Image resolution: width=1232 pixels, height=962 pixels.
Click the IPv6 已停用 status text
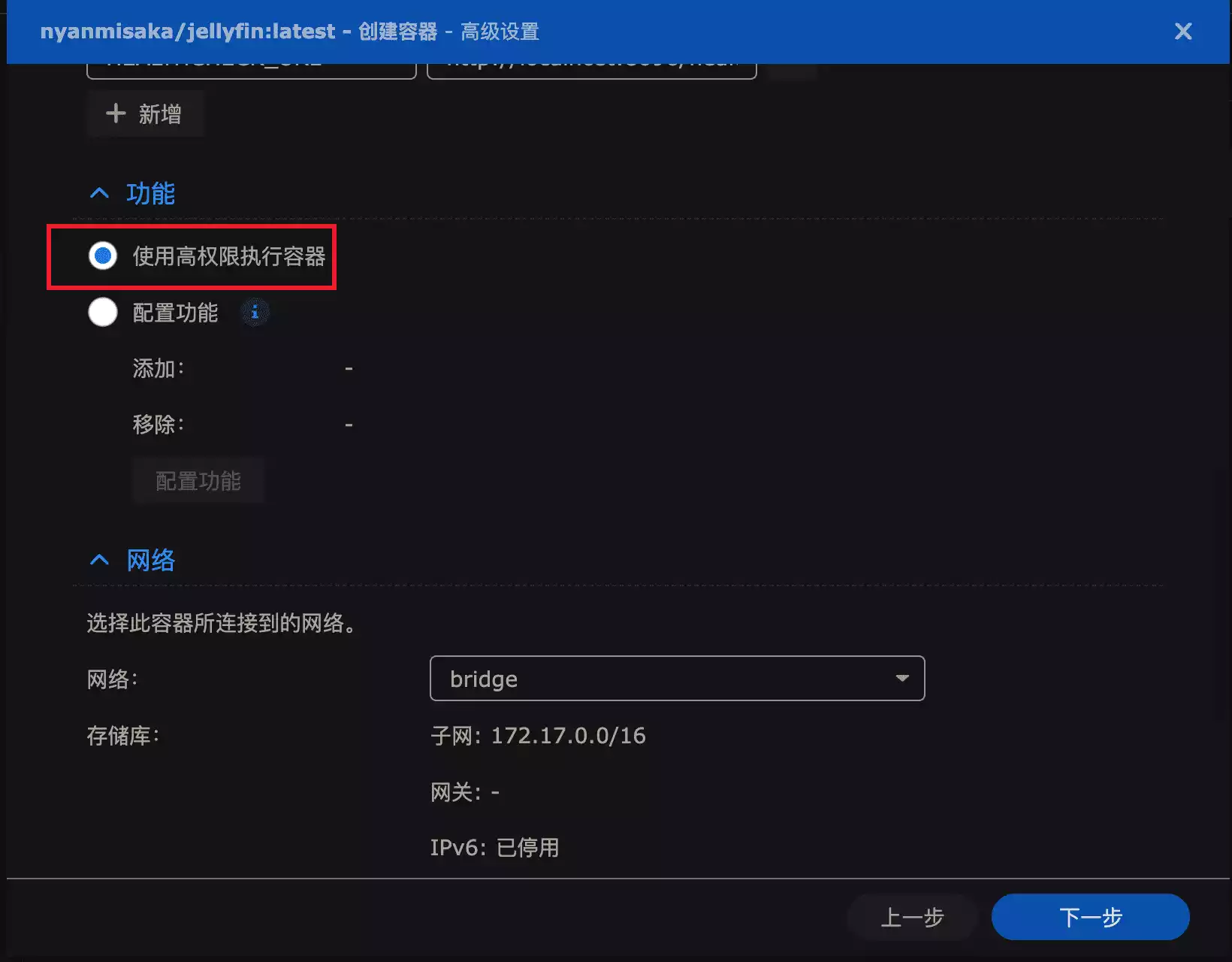[x=494, y=848]
